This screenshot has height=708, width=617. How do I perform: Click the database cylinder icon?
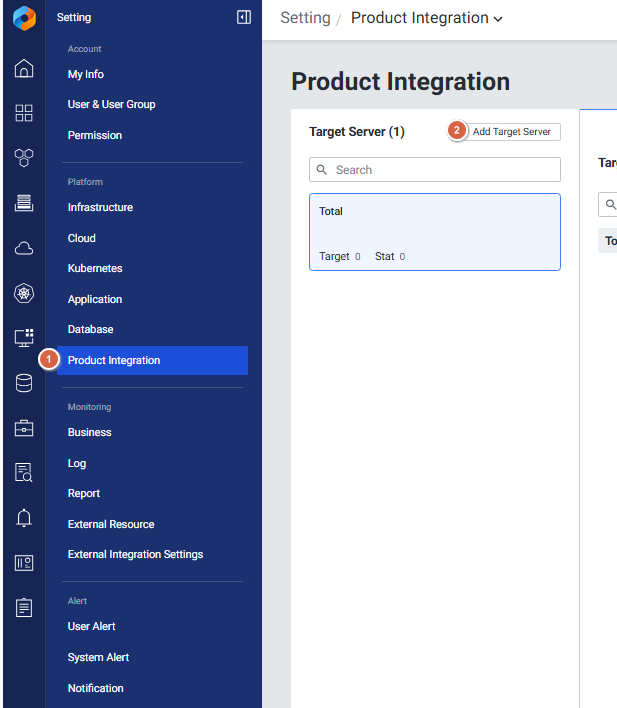point(24,383)
